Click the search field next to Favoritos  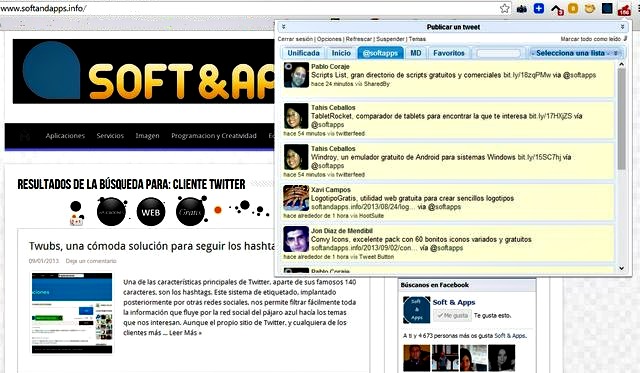tap(498, 53)
